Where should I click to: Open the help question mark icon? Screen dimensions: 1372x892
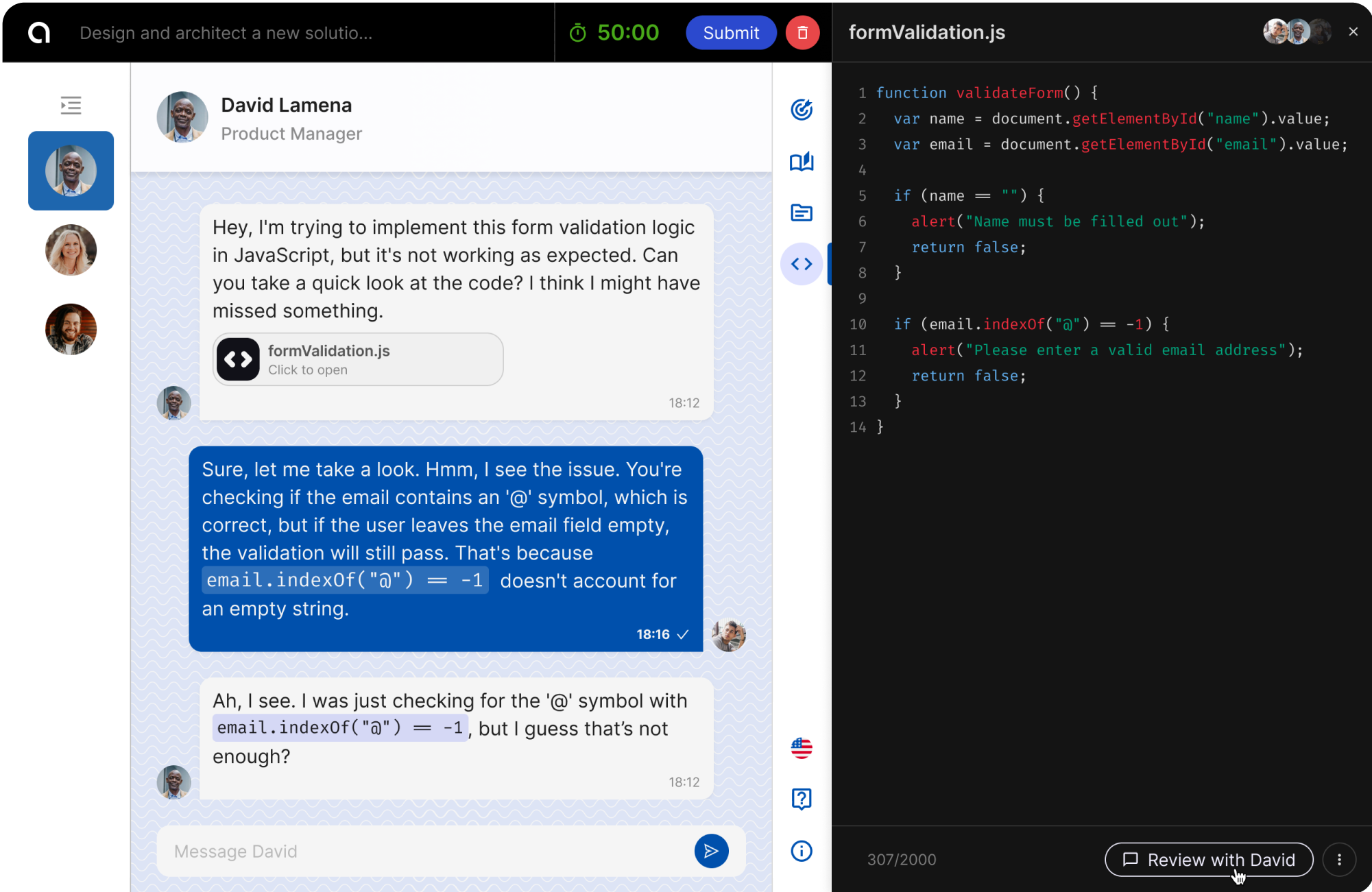tap(802, 799)
